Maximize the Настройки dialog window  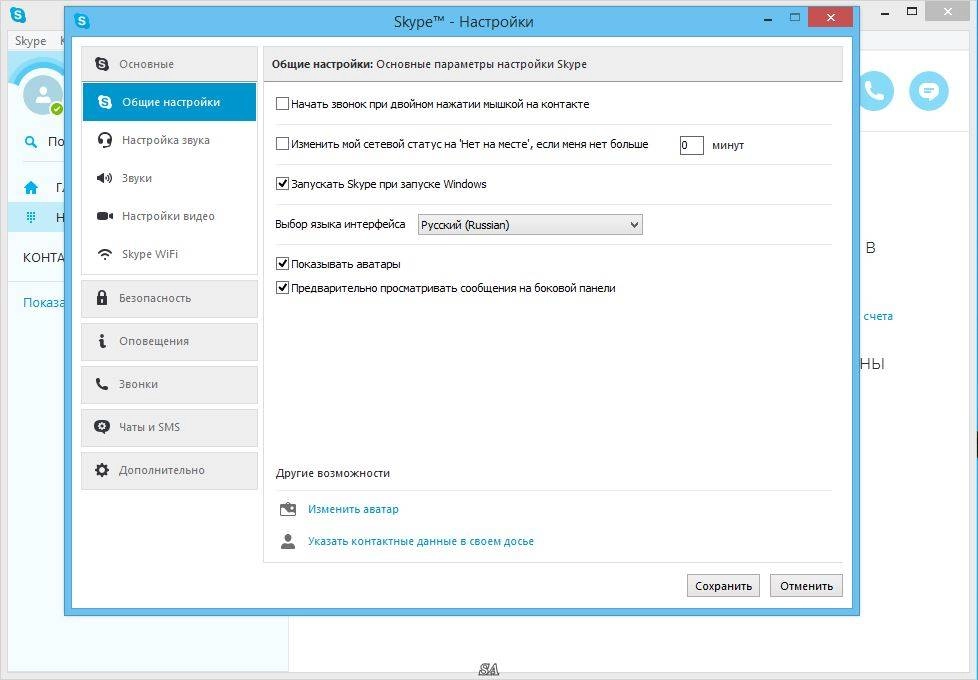[795, 17]
